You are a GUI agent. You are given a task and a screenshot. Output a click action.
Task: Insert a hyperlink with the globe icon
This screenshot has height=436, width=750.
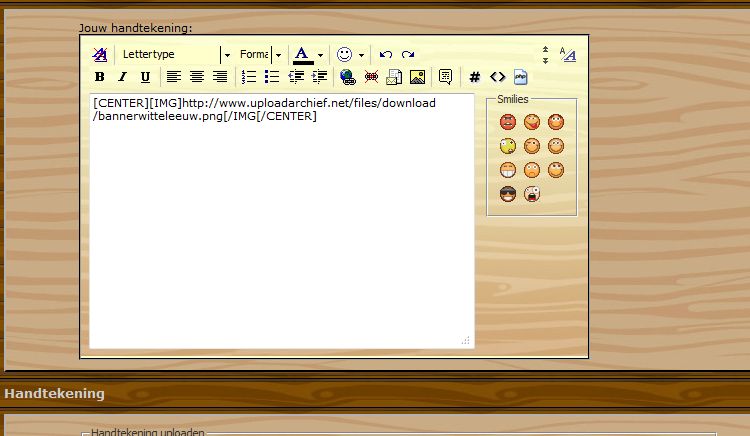(347, 77)
